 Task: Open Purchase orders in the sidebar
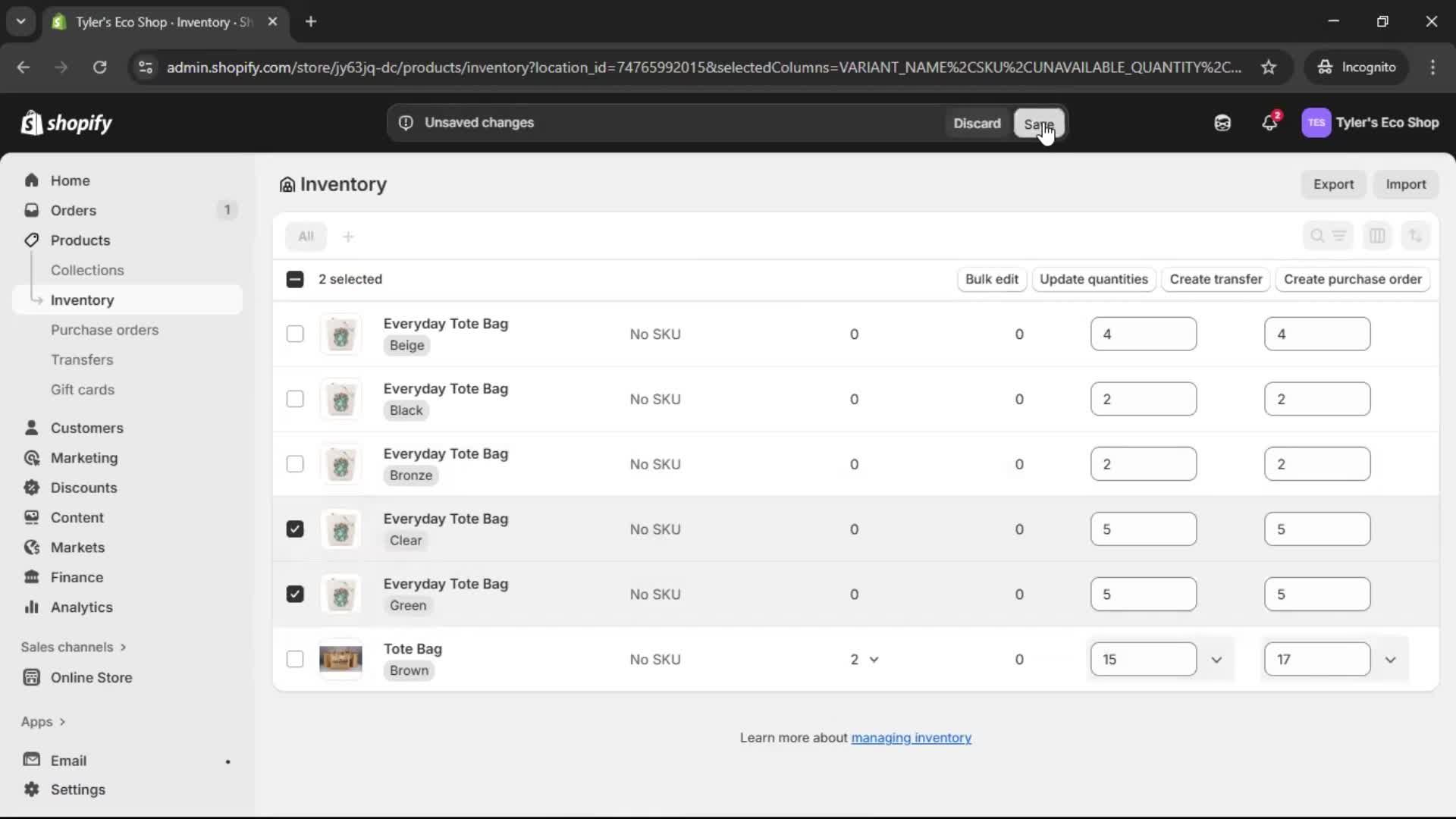tap(105, 330)
